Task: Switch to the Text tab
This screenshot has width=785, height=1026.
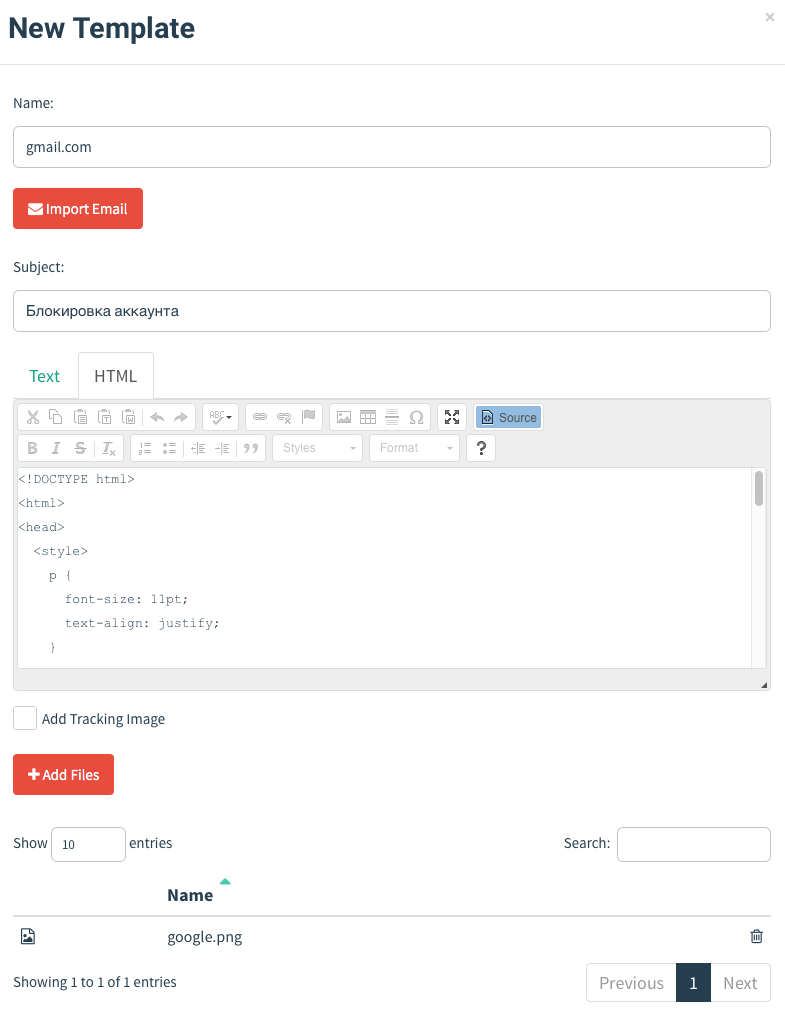Action: (44, 376)
